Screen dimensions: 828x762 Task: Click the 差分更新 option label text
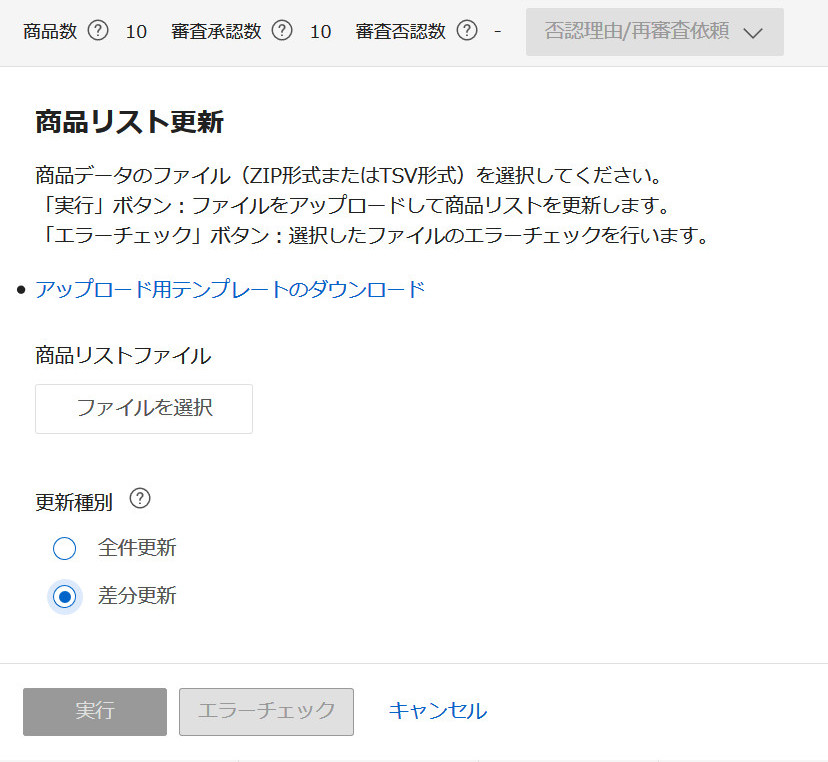[137, 596]
